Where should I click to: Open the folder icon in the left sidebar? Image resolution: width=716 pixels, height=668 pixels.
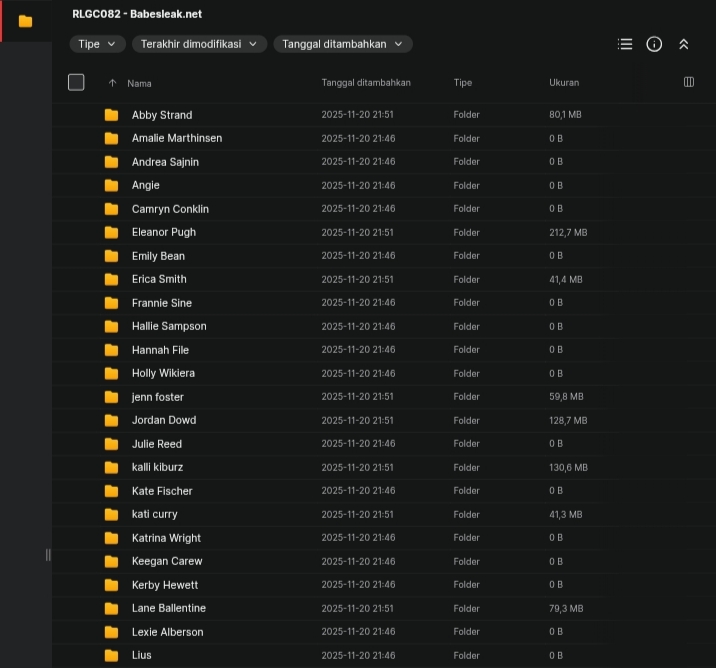[x=26, y=21]
